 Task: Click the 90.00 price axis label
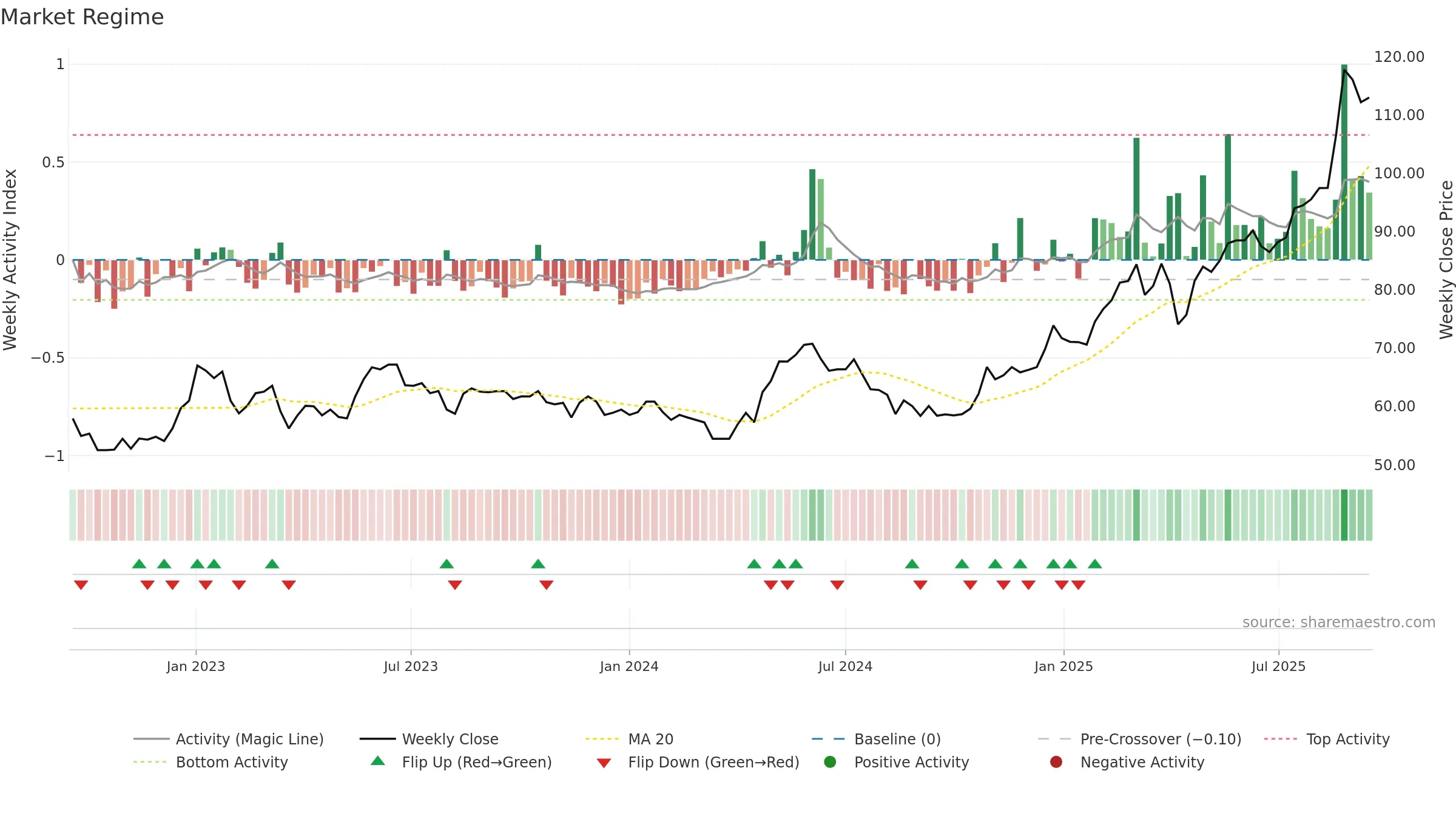pyautogui.click(x=1395, y=232)
